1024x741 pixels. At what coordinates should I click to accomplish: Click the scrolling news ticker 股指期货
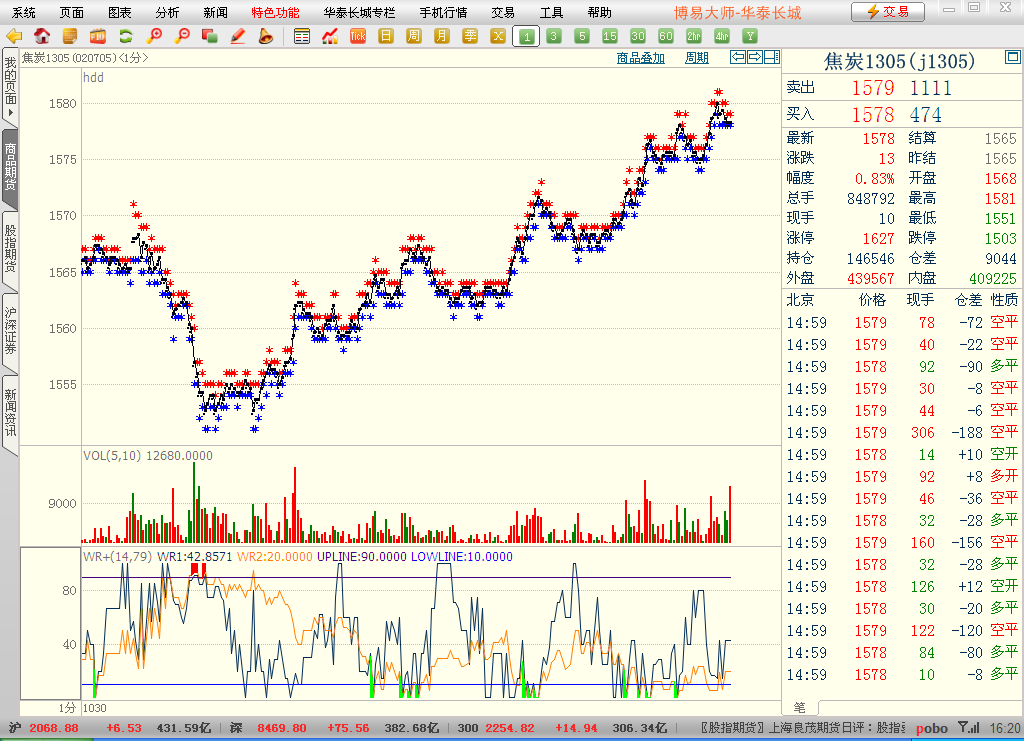pos(803,727)
